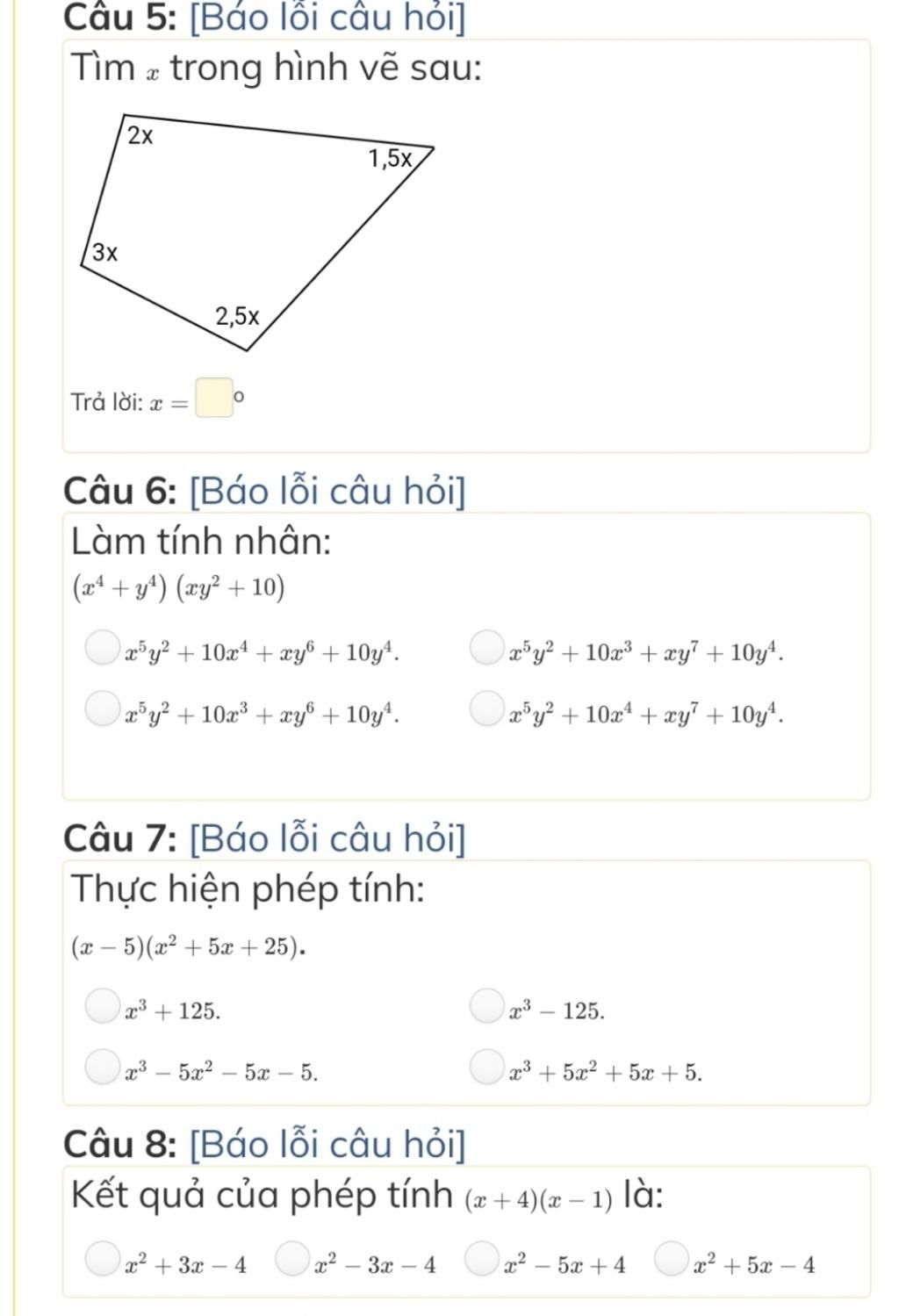The width and height of the screenshot is (899, 1316).
Task: Select answer x⁵y² + 10x³ + xy⁷ + 10y⁴
Action: [485, 650]
